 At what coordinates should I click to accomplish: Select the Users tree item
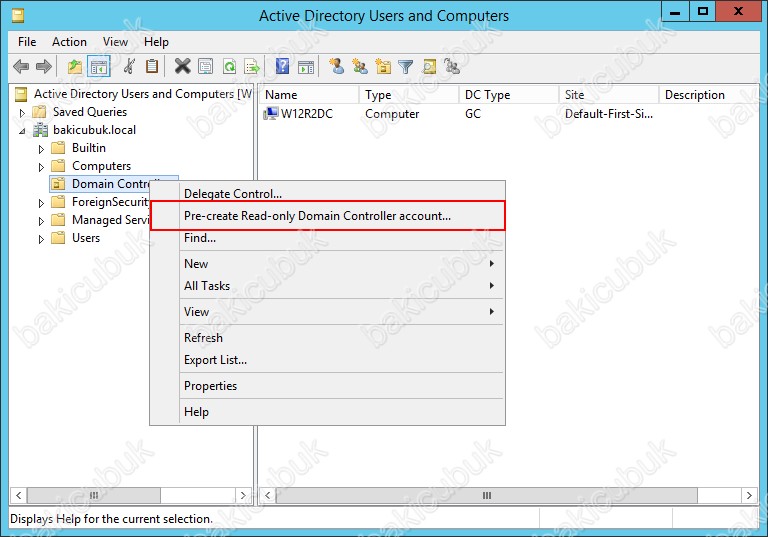86,238
